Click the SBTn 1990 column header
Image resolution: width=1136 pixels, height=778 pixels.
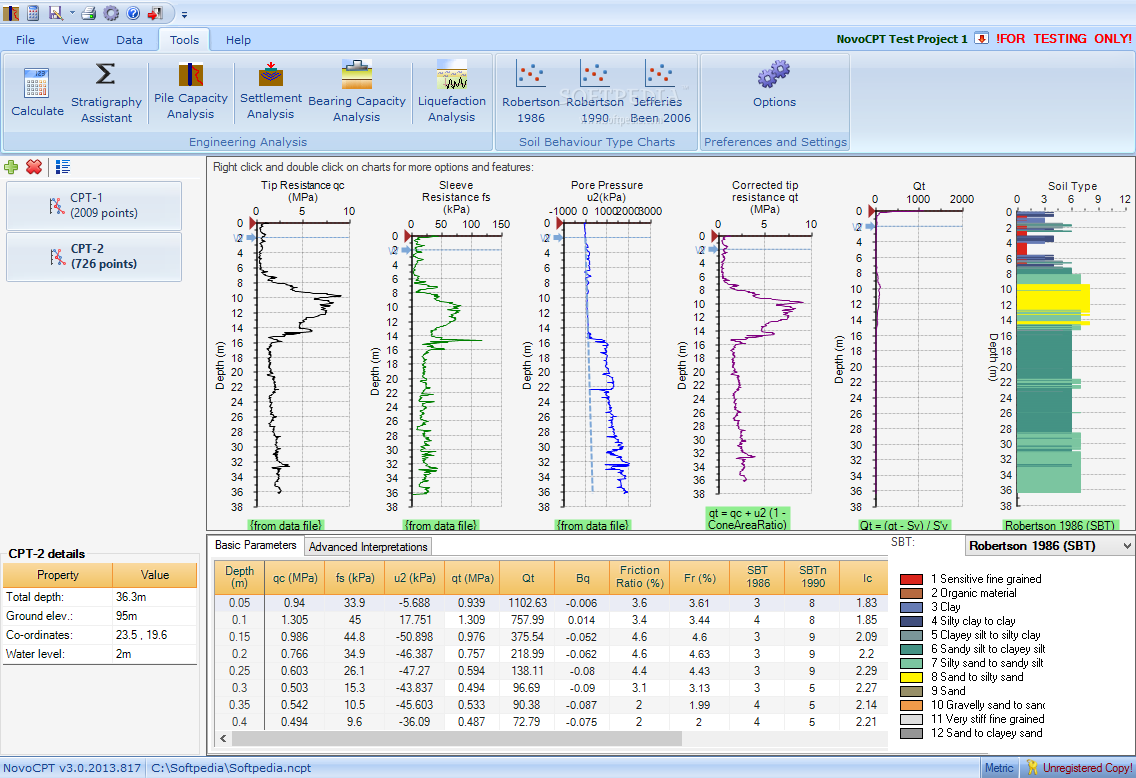[812, 577]
